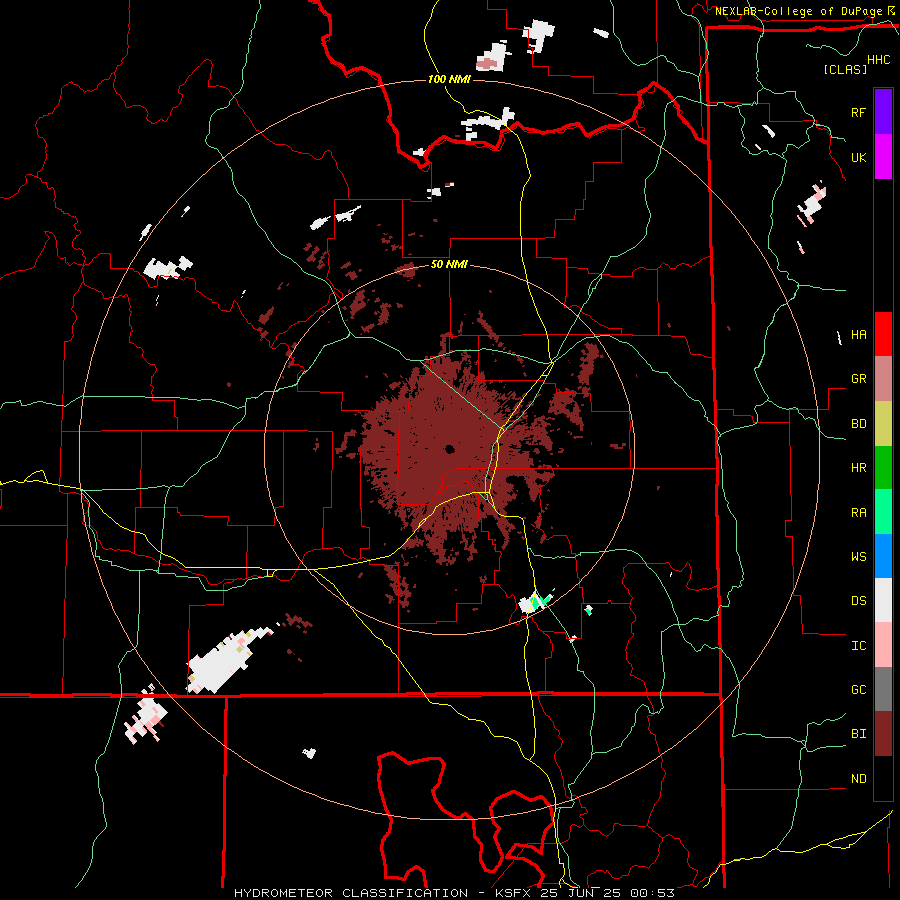
Task: Click the HA red legend swatch
Action: (x=883, y=334)
